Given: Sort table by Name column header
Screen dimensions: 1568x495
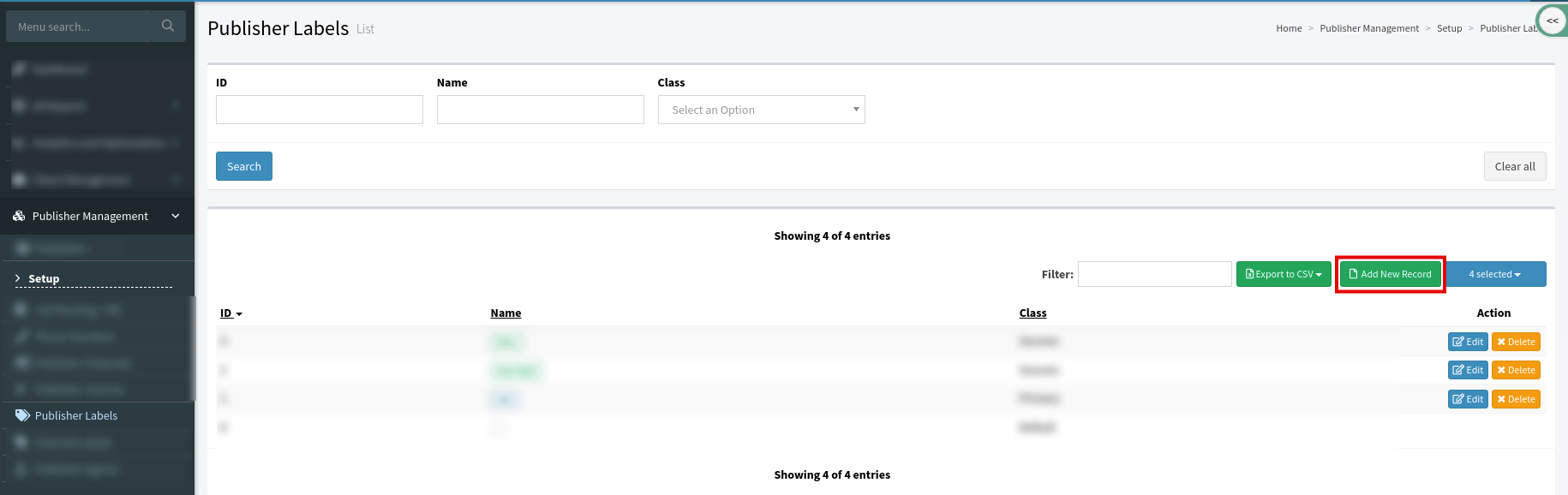Looking at the screenshot, I should coord(506,313).
